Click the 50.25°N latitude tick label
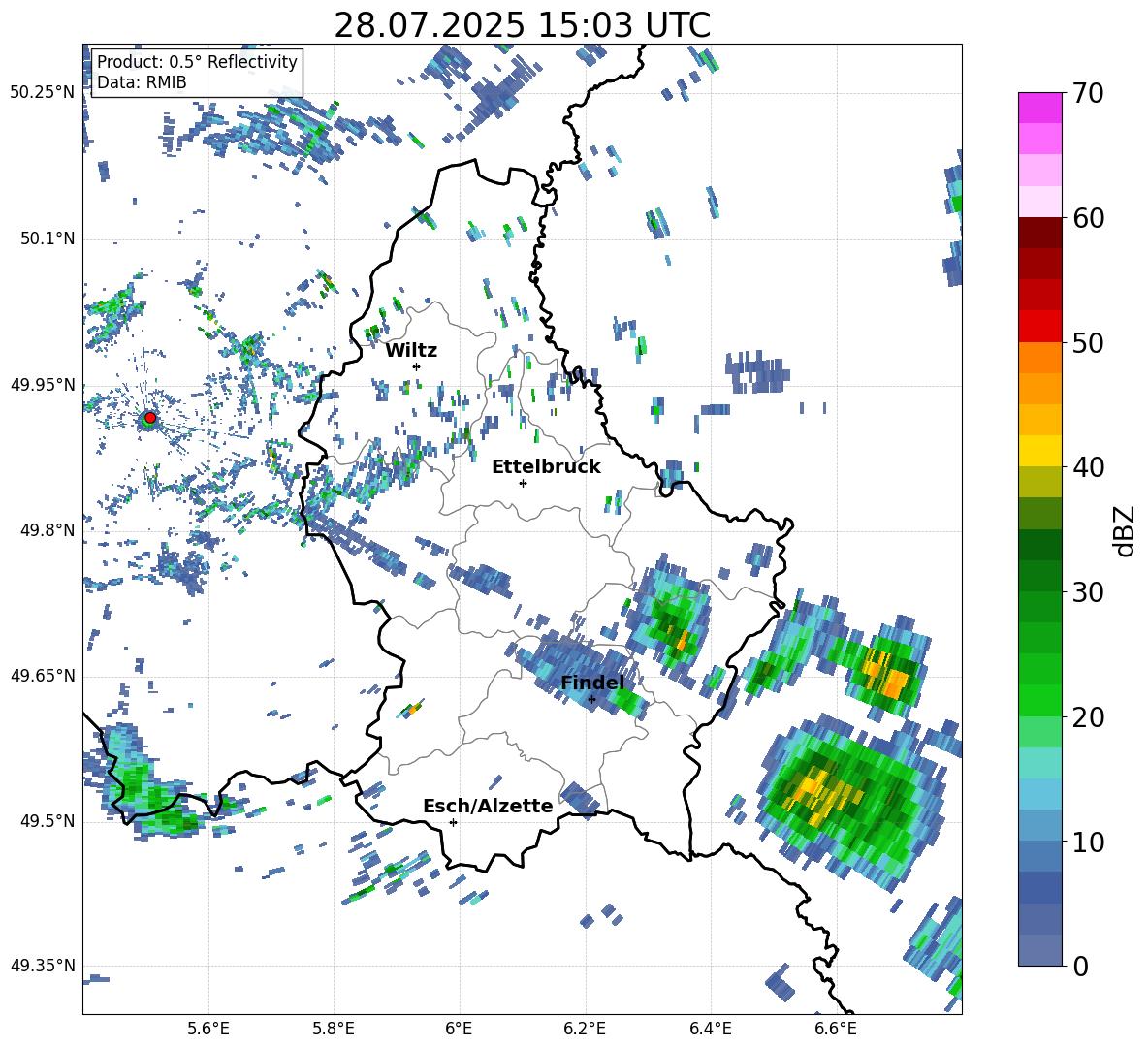Screen dimensions: 1148x1048 (43, 93)
